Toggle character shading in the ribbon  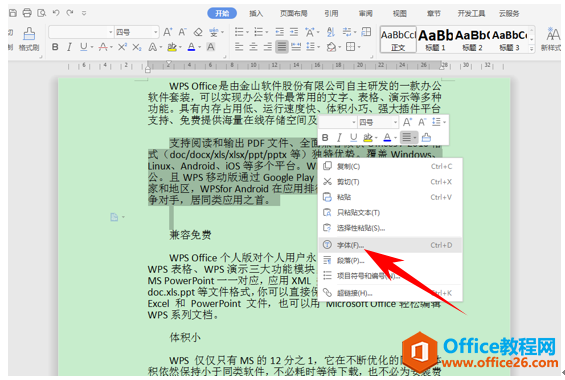pos(211,47)
